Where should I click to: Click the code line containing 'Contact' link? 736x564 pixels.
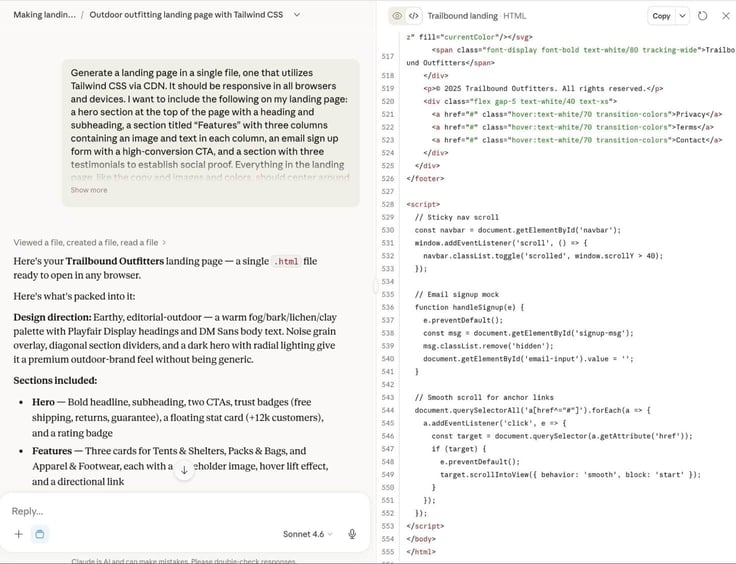click(577, 140)
